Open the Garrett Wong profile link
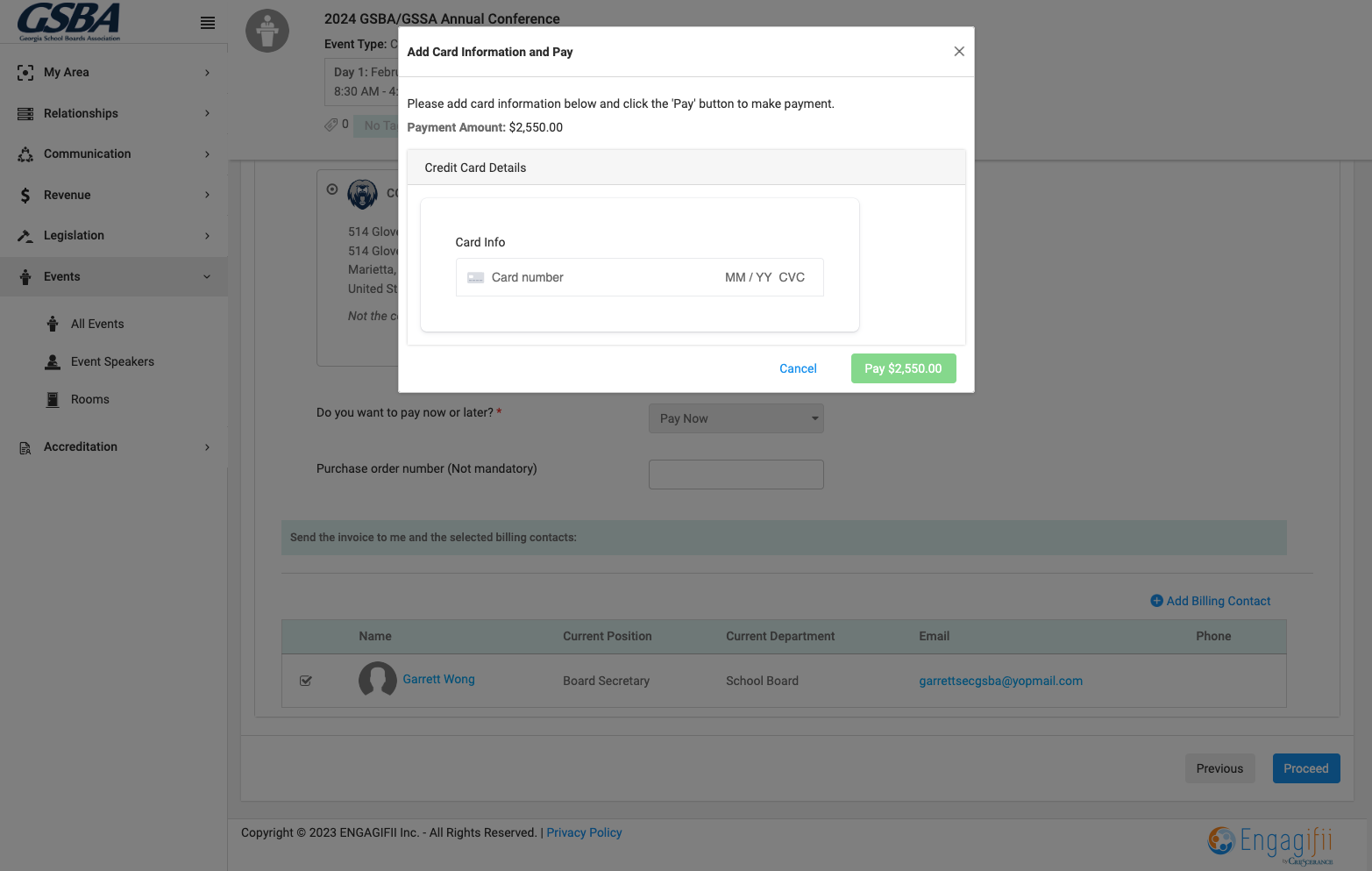Image resolution: width=1372 pixels, height=871 pixels. (x=438, y=679)
